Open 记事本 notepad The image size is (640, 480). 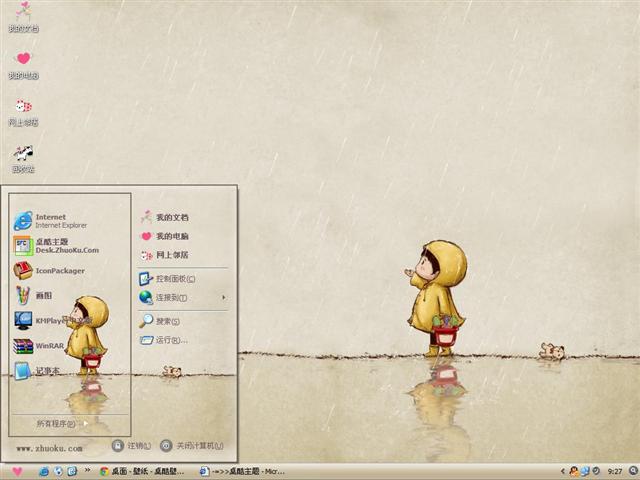click(37, 371)
